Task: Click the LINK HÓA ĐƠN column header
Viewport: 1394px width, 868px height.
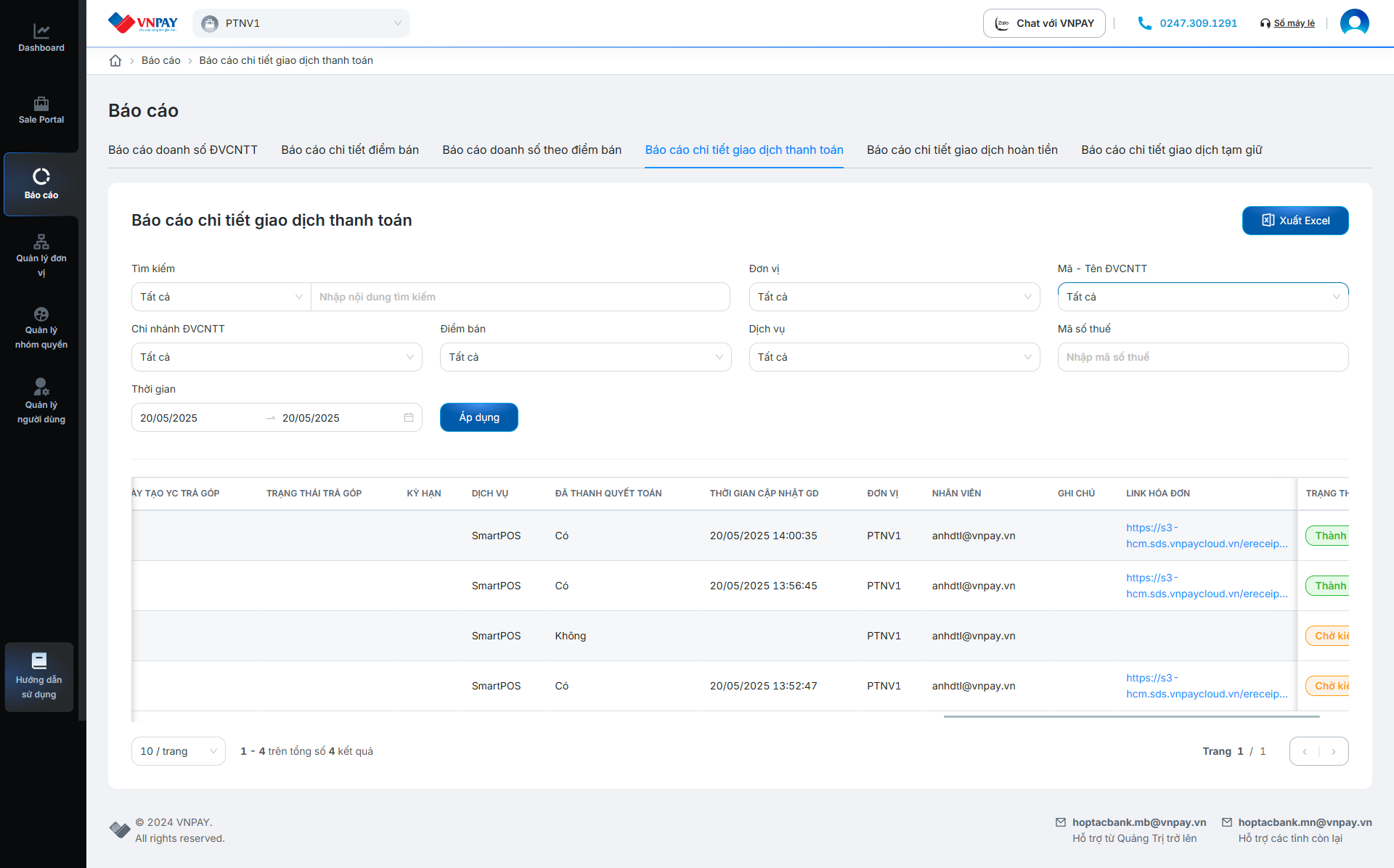Action: click(1158, 494)
